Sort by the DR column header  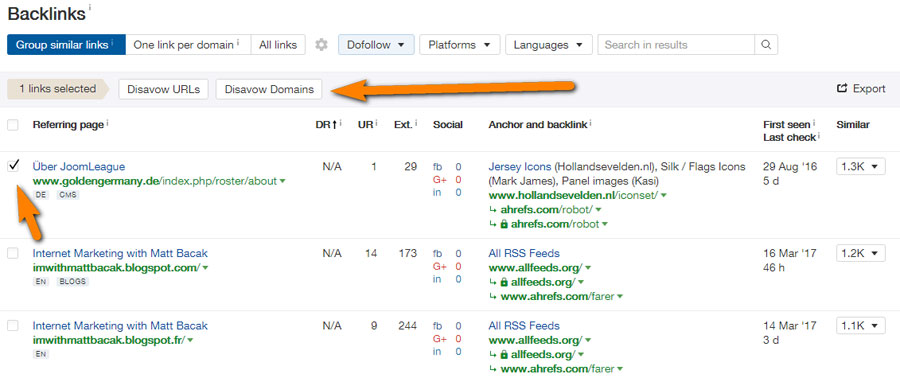coord(325,124)
